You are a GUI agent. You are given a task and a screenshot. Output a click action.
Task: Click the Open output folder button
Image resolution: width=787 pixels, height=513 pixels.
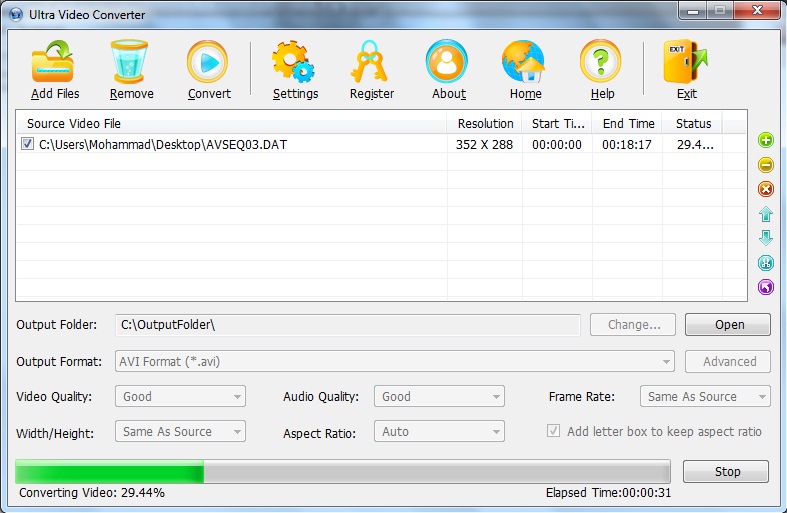(x=728, y=325)
